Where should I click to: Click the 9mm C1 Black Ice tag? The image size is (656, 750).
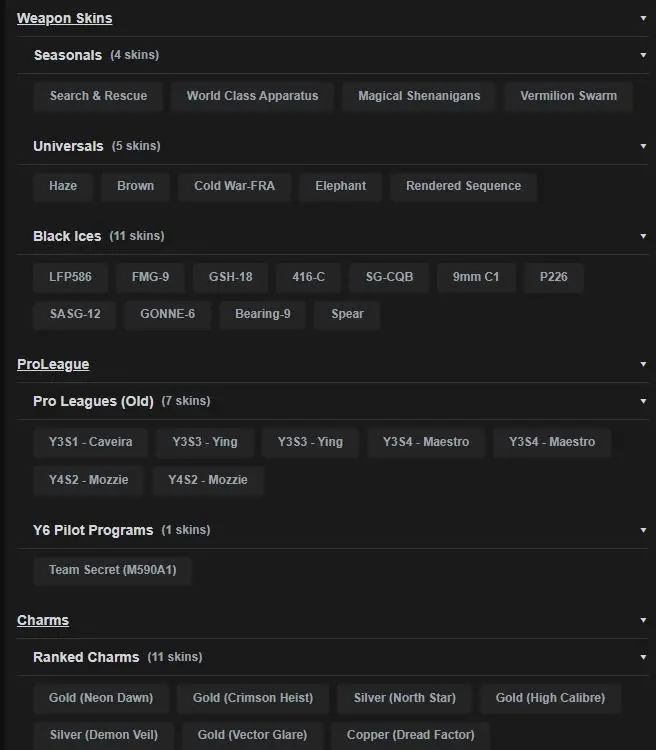click(476, 277)
